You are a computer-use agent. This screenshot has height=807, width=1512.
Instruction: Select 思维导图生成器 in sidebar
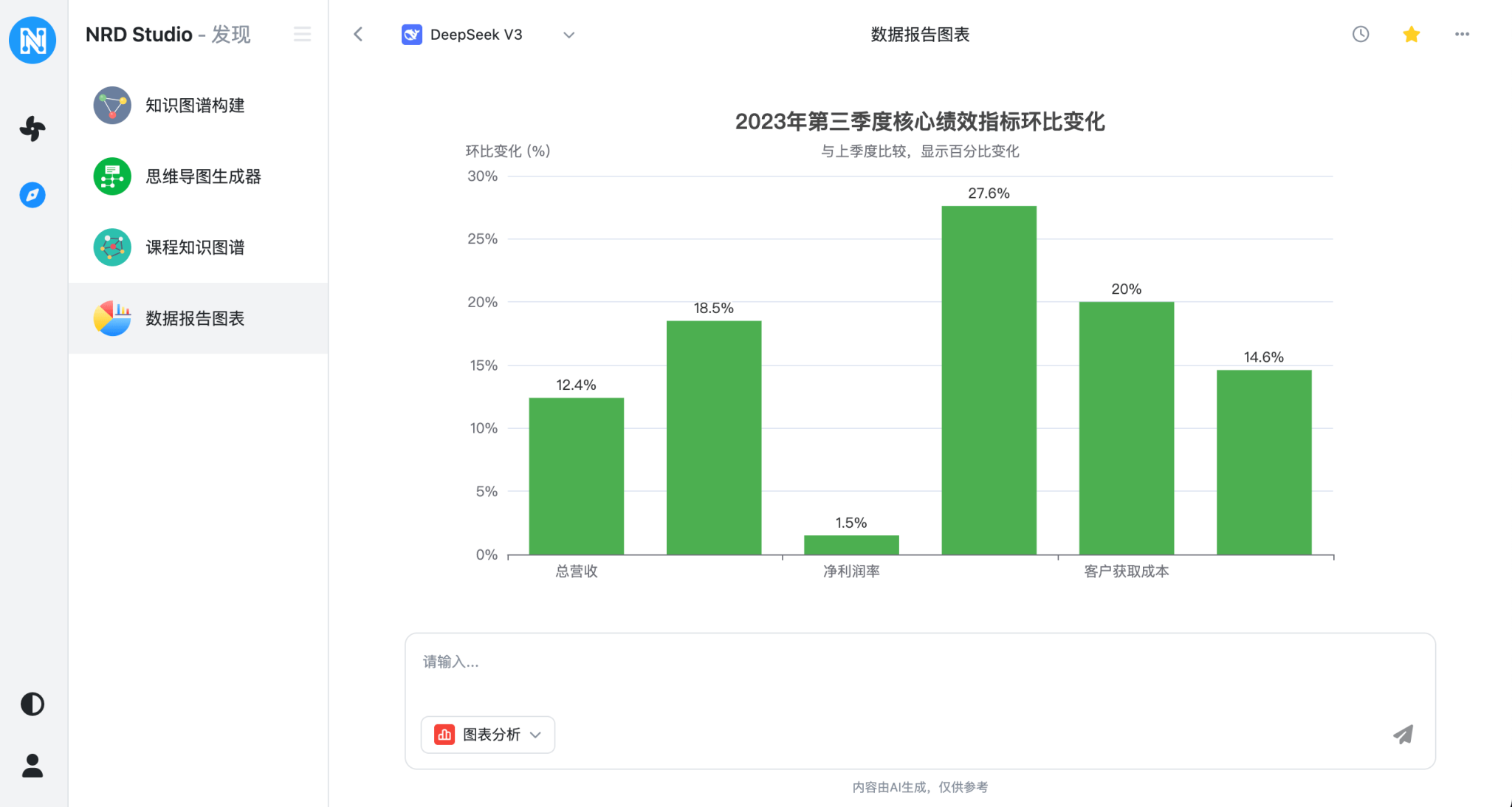pos(203,176)
